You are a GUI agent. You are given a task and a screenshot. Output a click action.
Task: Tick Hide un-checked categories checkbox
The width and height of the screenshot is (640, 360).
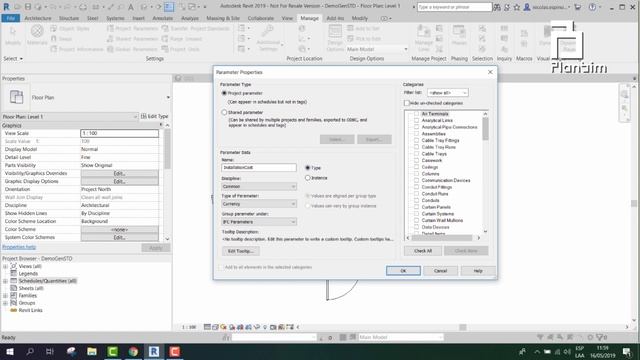(407, 103)
